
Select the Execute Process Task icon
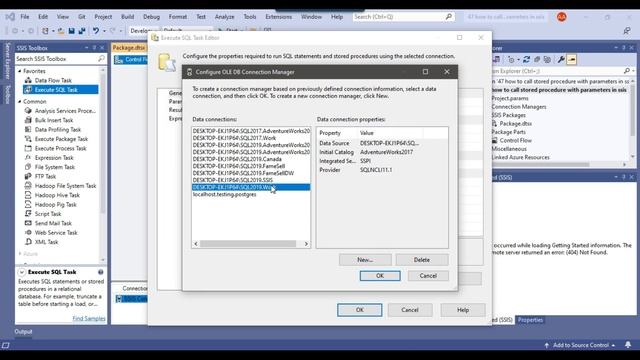28,148
